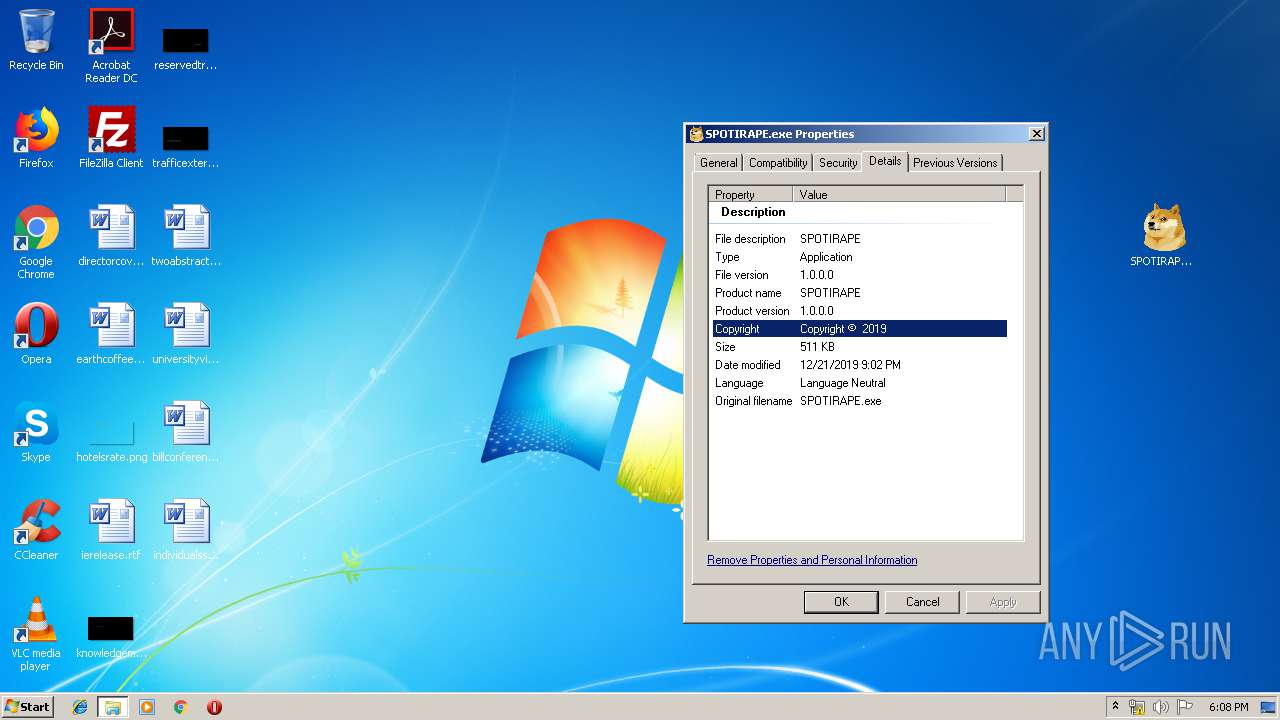
Task: Select the Details tab
Action: pyautogui.click(x=885, y=161)
